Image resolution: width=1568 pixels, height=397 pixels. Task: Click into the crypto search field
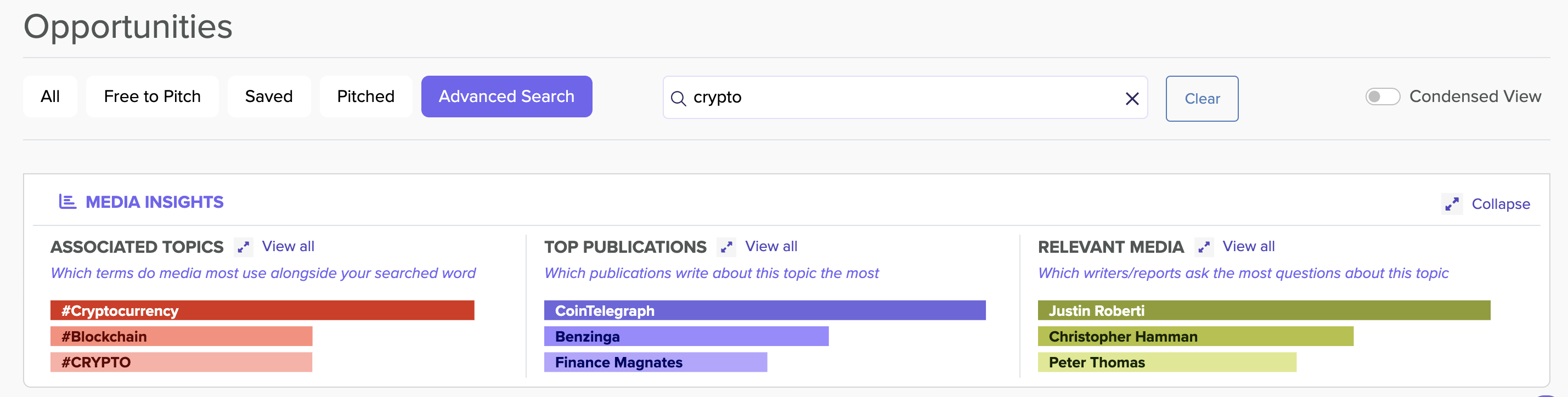901,98
